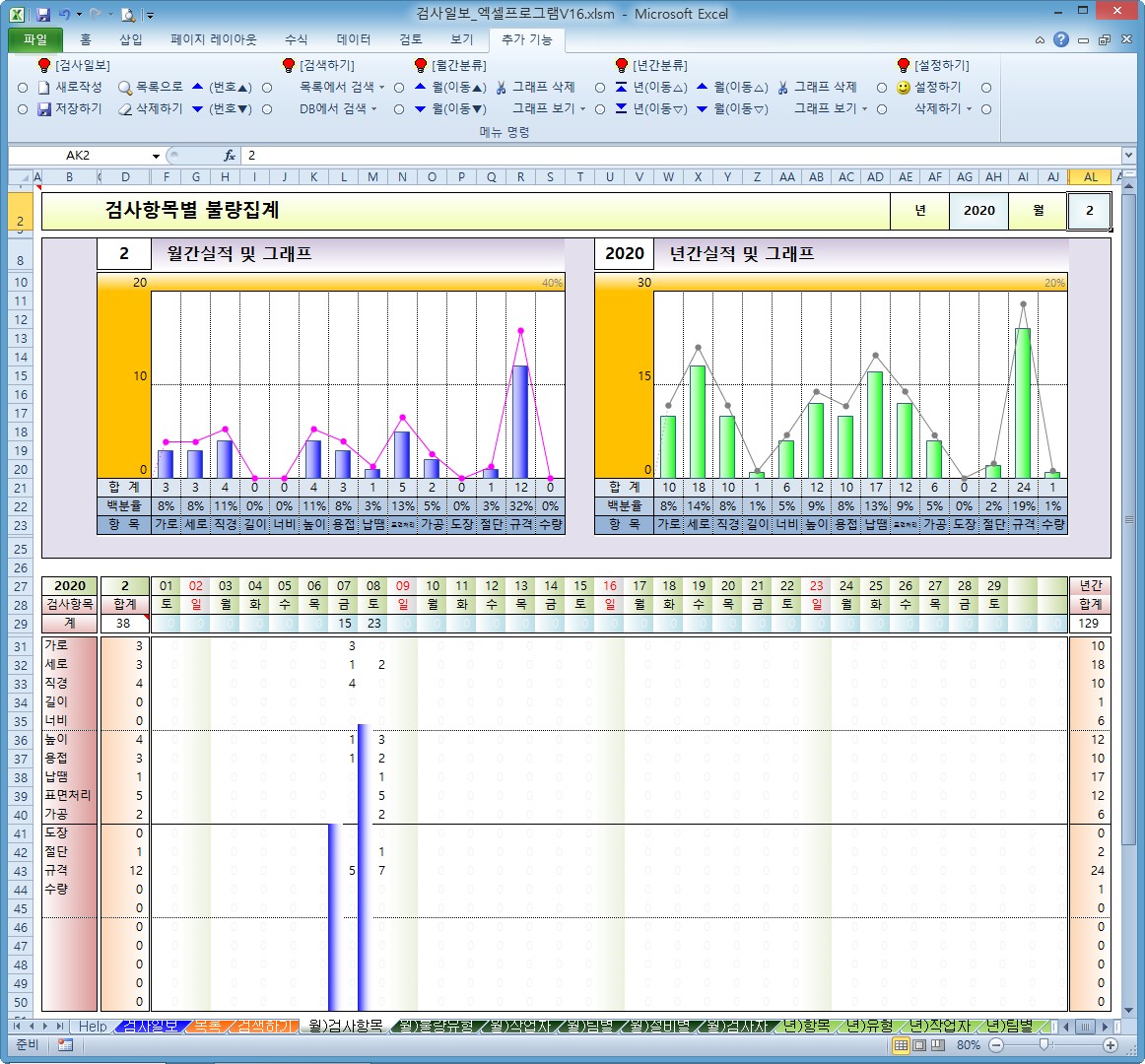Click the 저장하기 floppy disk icon
Viewport: 1145px width, 1064px height.
pyautogui.click(x=44, y=109)
